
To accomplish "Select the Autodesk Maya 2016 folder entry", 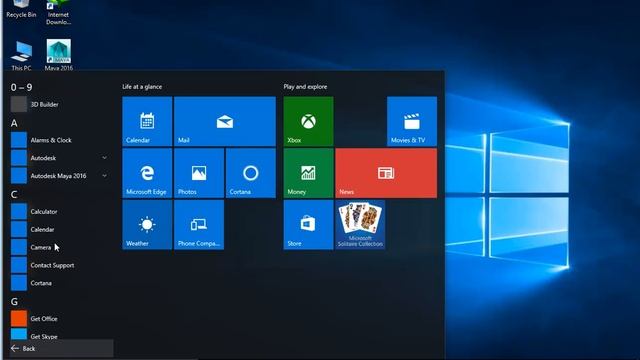I will (61, 176).
